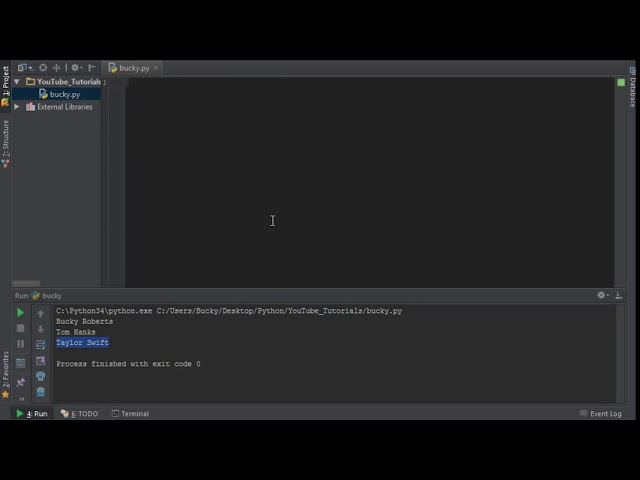Click into the empty code editor area
This screenshot has height=480, width=640.
(x=369, y=182)
